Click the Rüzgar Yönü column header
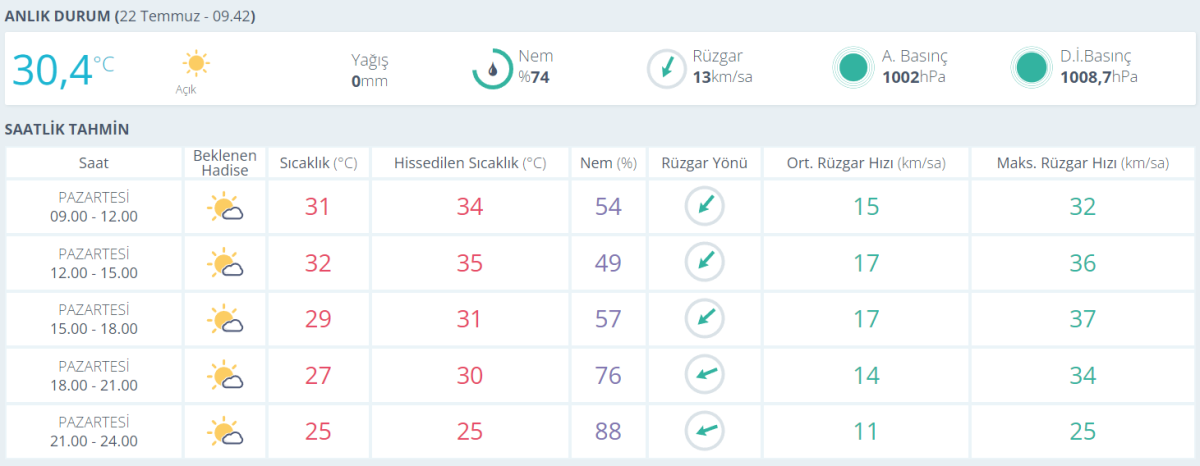Screen dimensions: 1200x466 pos(704,163)
